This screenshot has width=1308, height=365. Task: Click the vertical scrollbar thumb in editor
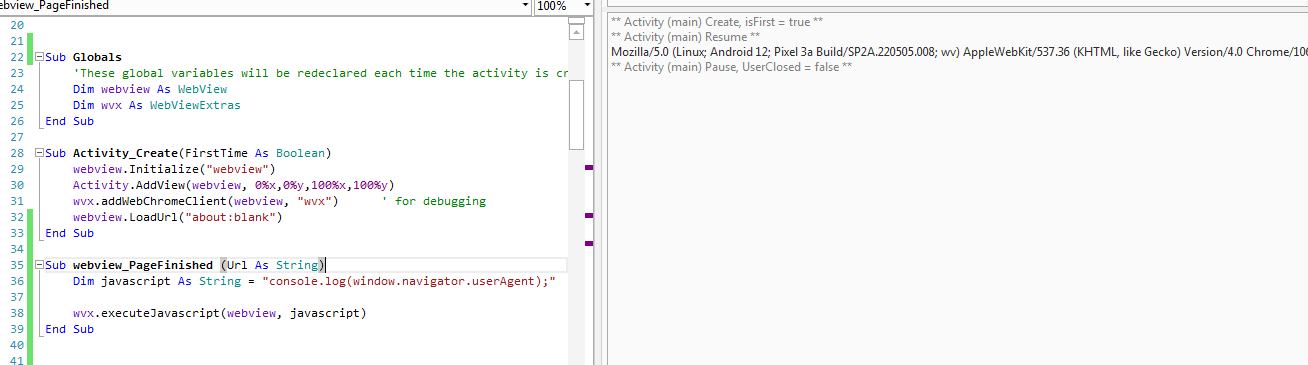coord(576,114)
